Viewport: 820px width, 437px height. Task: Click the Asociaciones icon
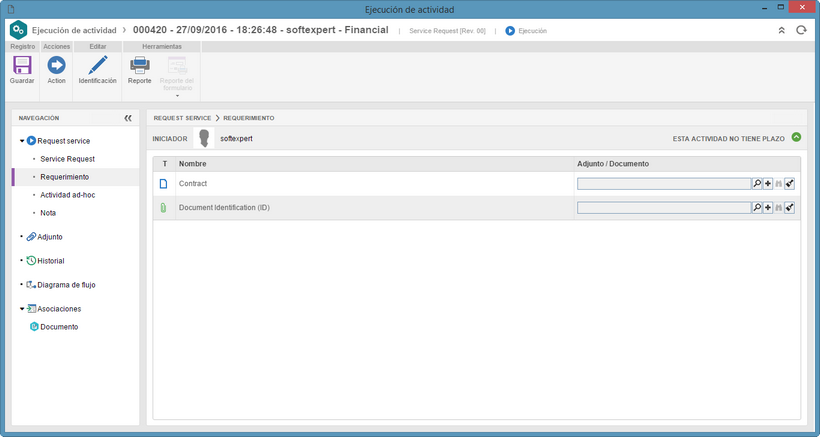pyautogui.click(x=31, y=309)
